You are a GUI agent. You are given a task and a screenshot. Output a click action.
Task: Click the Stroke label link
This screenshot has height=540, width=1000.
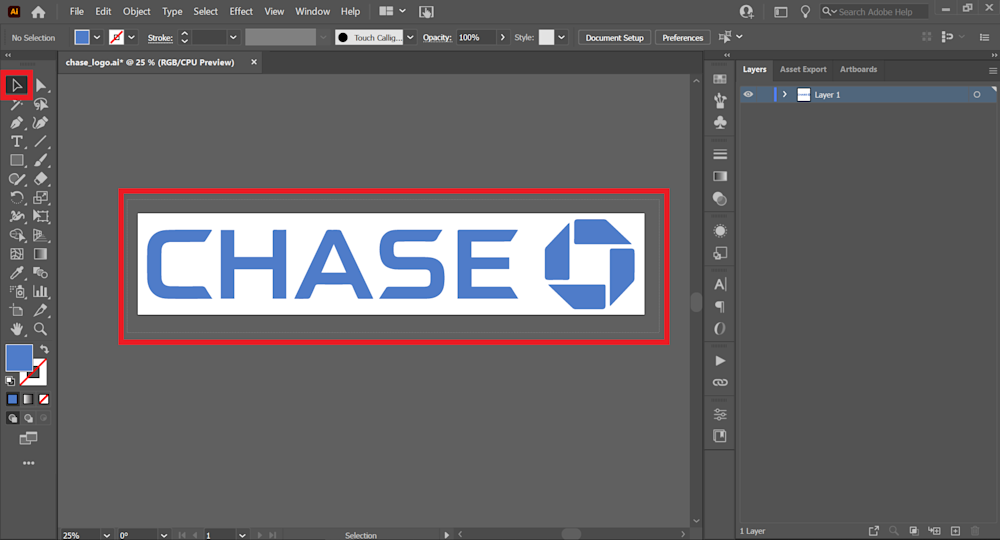[160, 38]
